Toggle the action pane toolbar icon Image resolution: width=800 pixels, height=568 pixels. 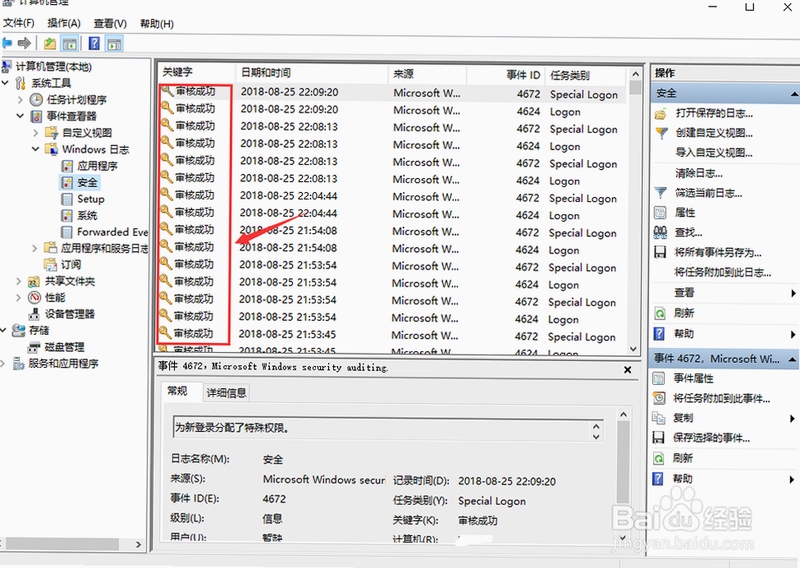point(114,43)
